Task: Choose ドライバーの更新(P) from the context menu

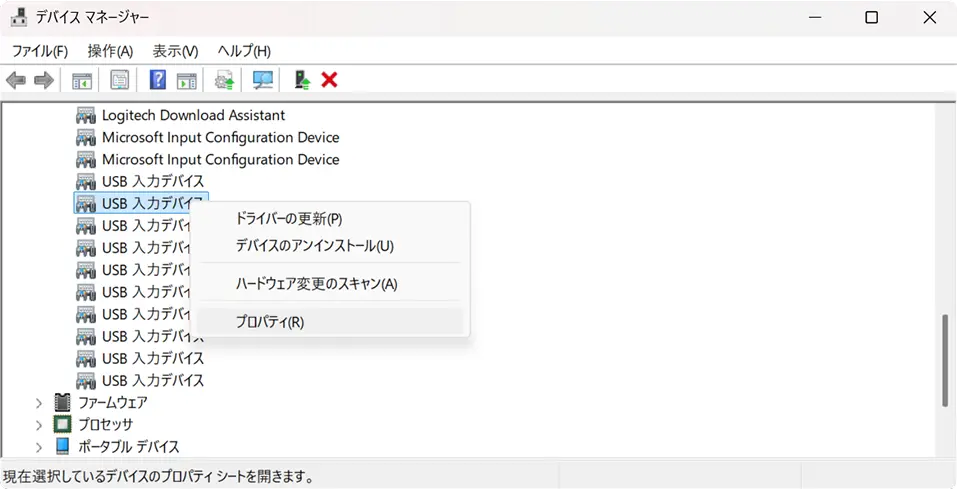Action: (x=288, y=219)
